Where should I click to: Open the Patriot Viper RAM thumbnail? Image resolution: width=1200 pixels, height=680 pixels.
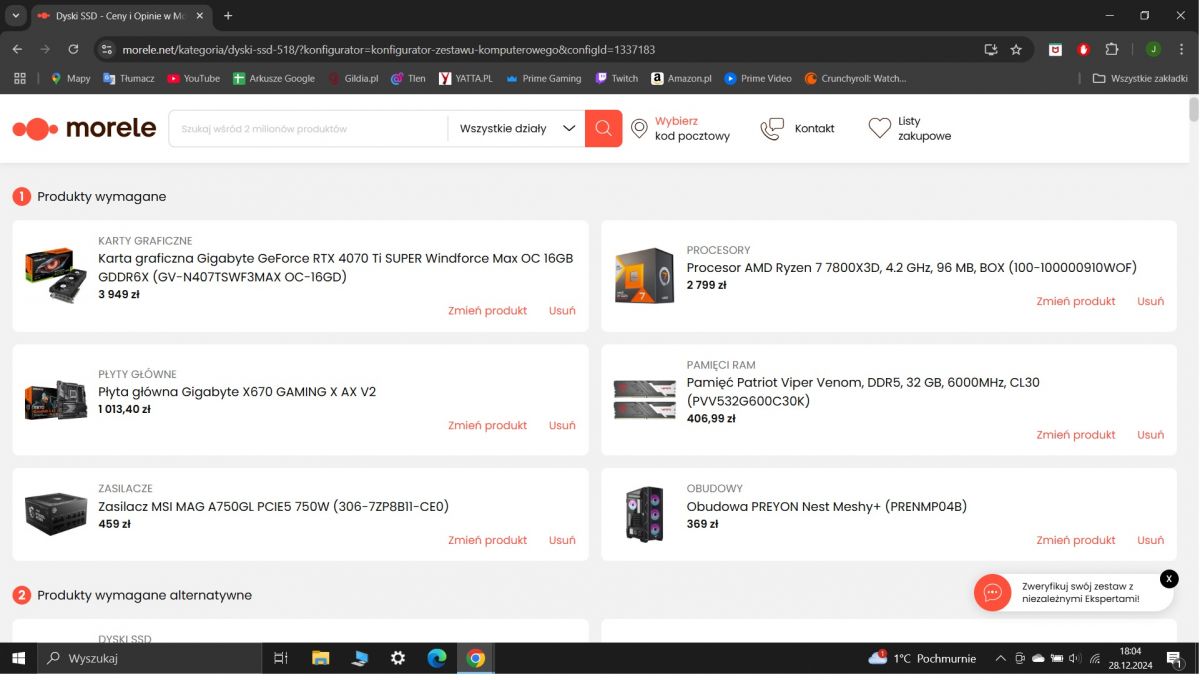(x=644, y=400)
